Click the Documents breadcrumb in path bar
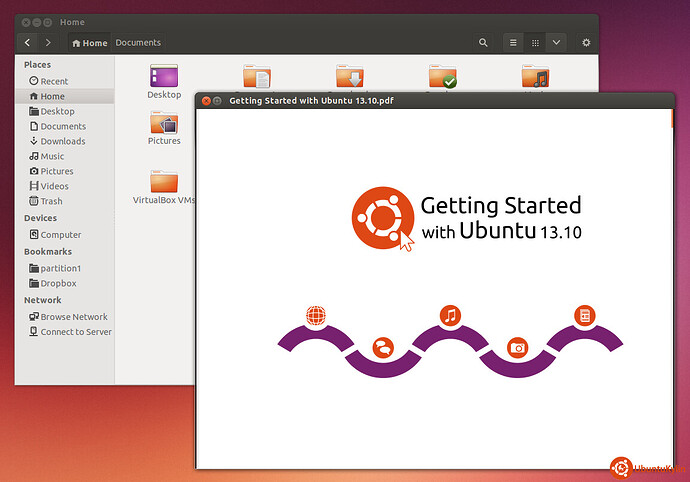This screenshot has height=482, width=690. (138, 43)
